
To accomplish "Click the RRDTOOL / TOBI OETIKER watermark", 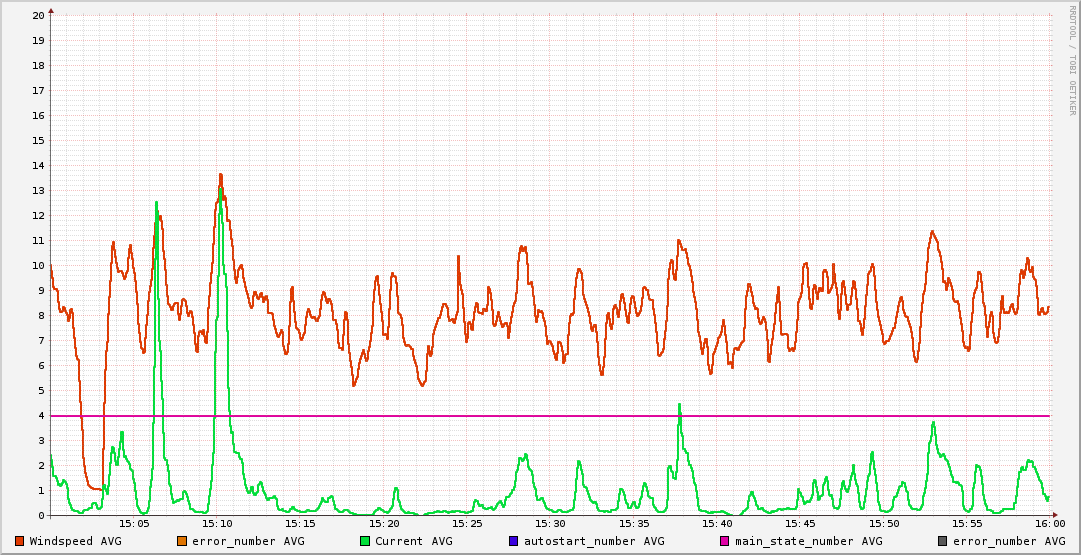I will [1071, 60].
